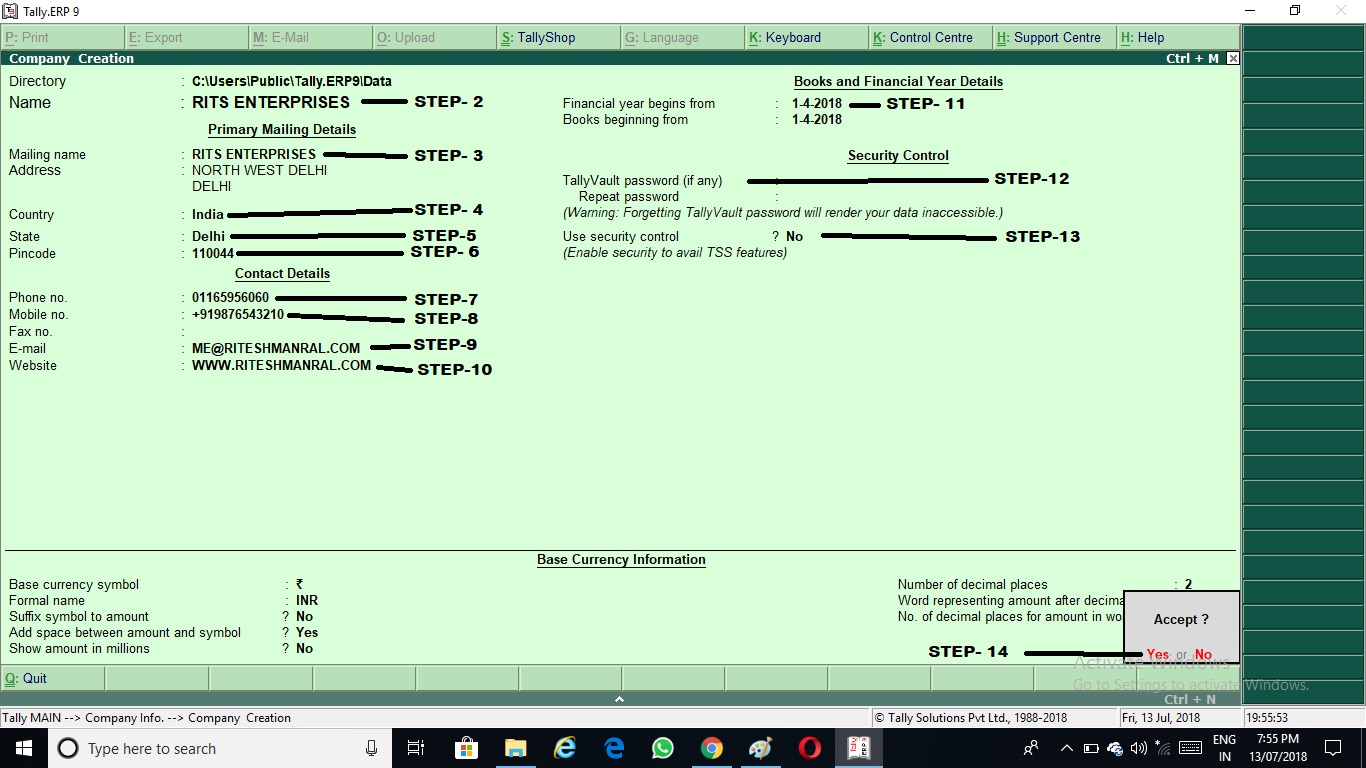Open the Paint app from the taskbar
The image size is (1366, 768).
pos(761,748)
